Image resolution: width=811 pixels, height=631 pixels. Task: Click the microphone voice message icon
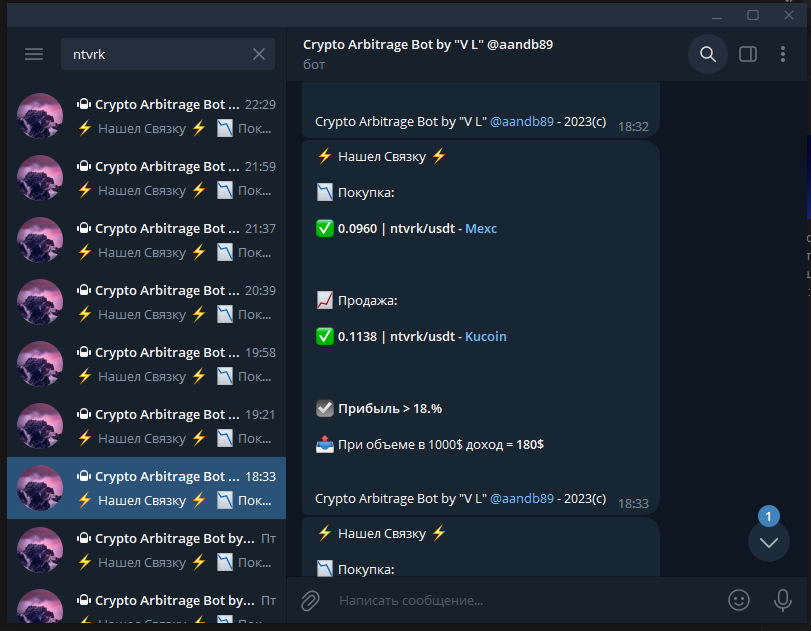coord(783,600)
